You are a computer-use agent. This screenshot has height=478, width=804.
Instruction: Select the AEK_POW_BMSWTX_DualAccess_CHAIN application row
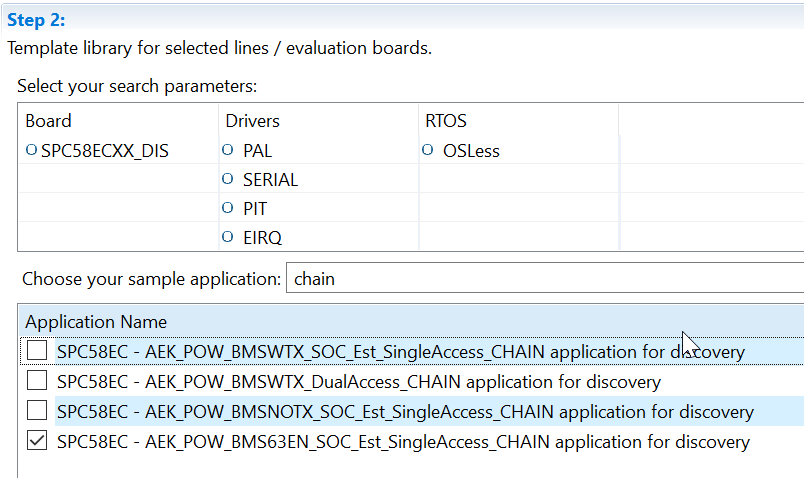point(358,382)
